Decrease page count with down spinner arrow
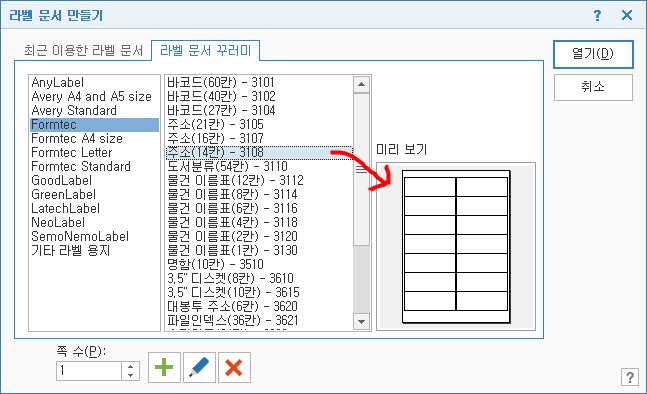Viewport: 647px width, 394px height. pos(131,375)
